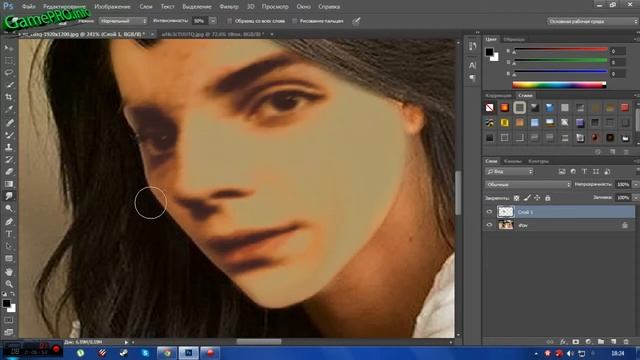Viewport: 640px width, 360px height.
Task: Open the Режим blend mode dropdown in options bar
Action: tap(123, 21)
